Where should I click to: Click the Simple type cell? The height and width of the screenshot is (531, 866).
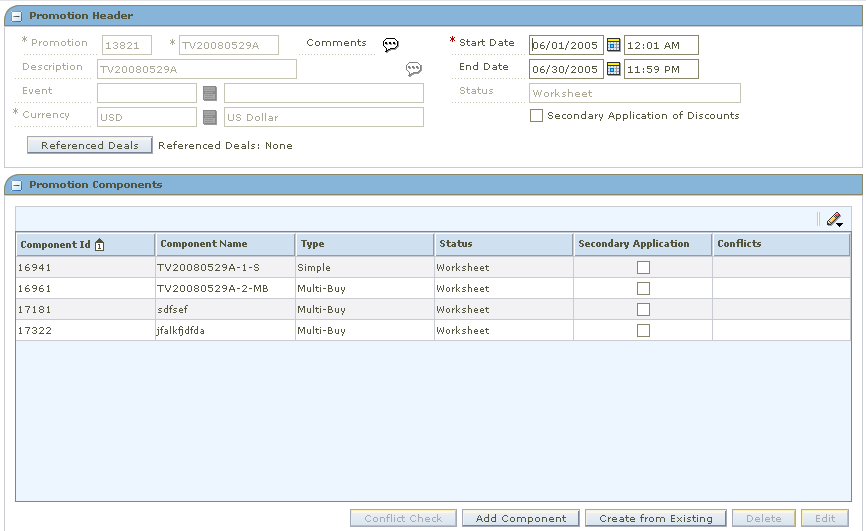click(365, 267)
